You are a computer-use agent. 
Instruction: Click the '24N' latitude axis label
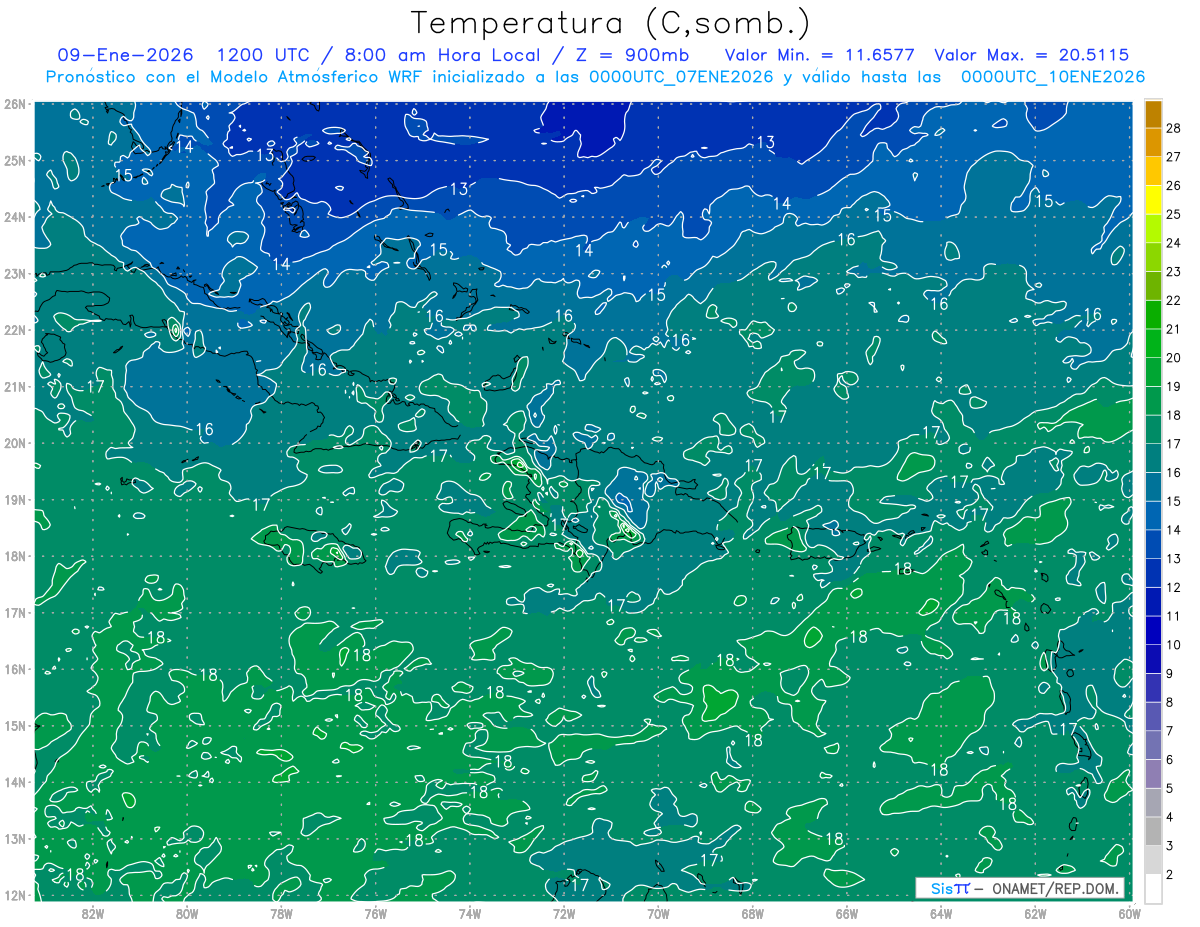pos(14,216)
